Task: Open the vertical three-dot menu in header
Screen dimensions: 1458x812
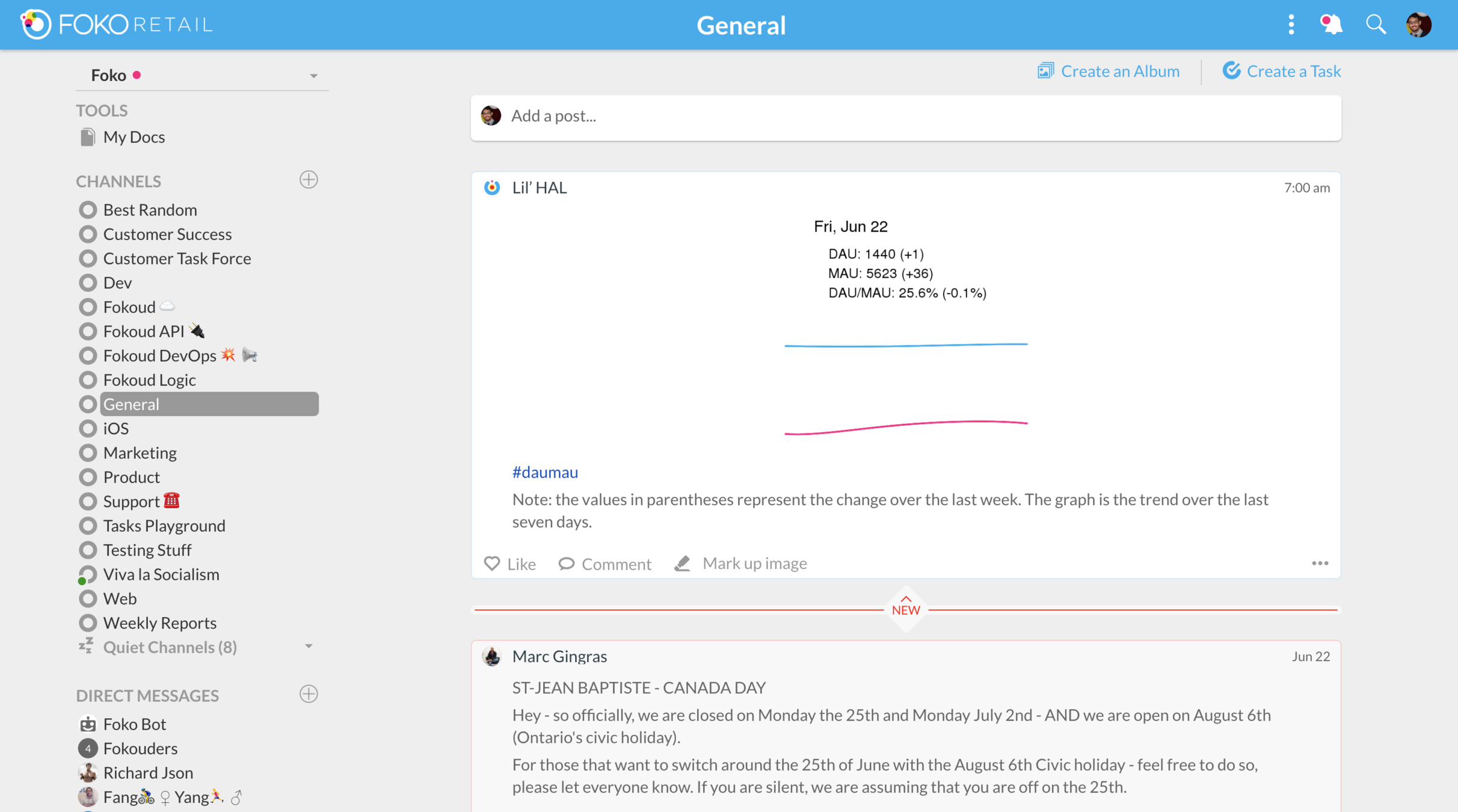Action: click(1291, 25)
